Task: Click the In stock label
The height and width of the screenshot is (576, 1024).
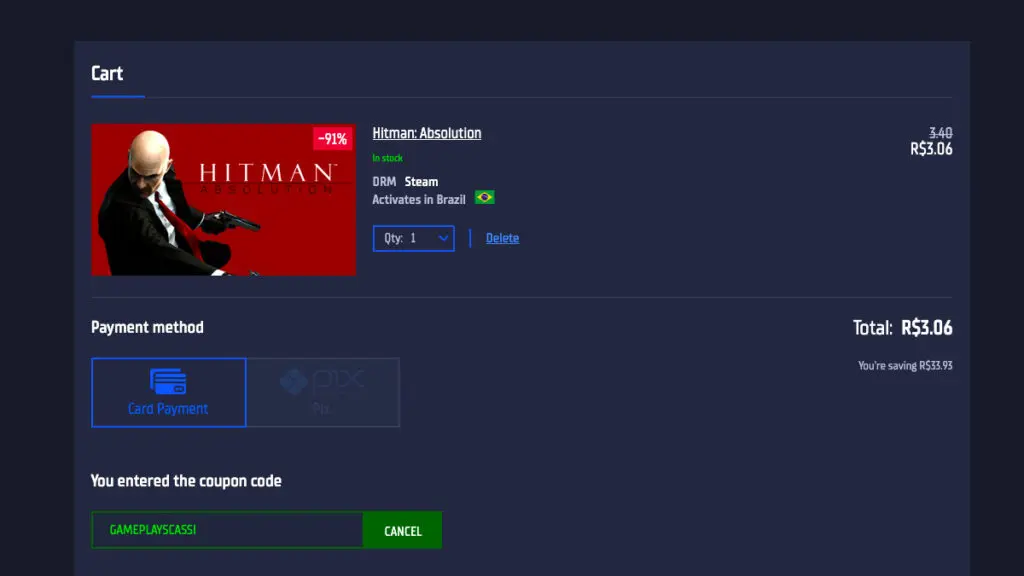Action: point(387,157)
